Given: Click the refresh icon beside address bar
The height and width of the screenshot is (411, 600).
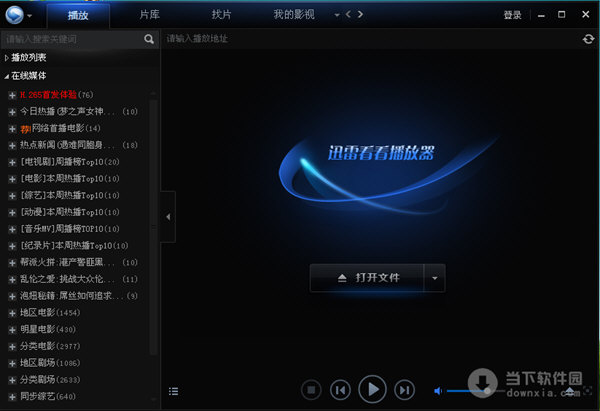Looking at the screenshot, I should click(x=589, y=39).
